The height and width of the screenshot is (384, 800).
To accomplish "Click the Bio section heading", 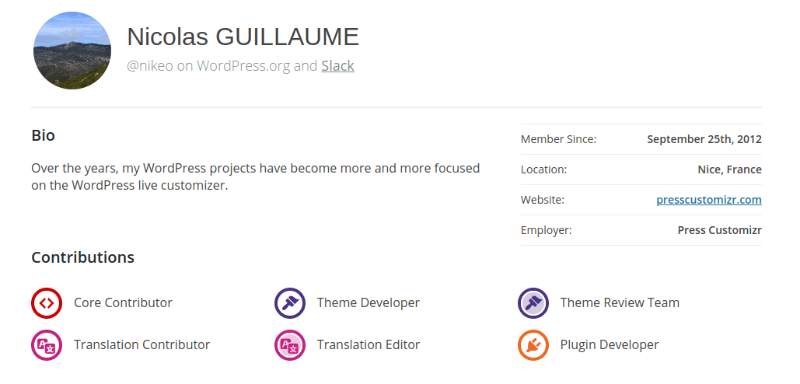I will 43,136.
